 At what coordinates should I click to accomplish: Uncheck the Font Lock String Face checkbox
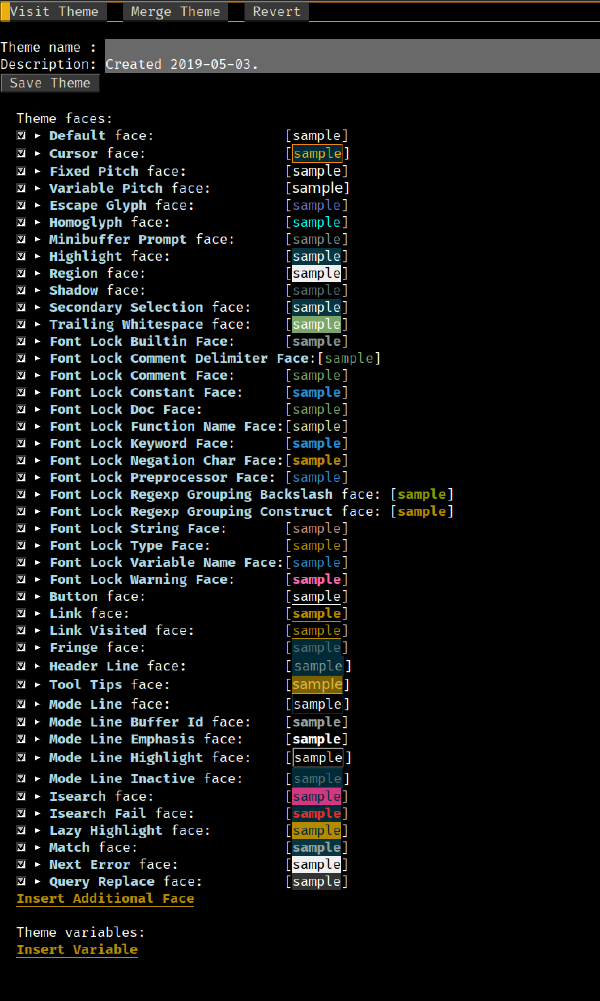[x=22, y=529]
